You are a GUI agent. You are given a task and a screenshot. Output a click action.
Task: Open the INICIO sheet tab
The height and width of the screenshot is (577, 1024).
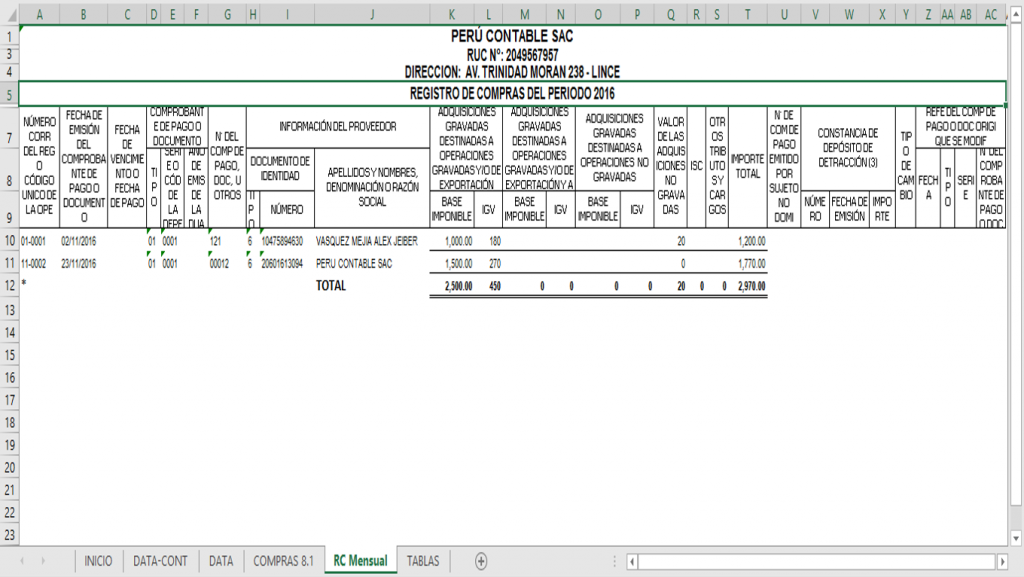(x=98, y=561)
